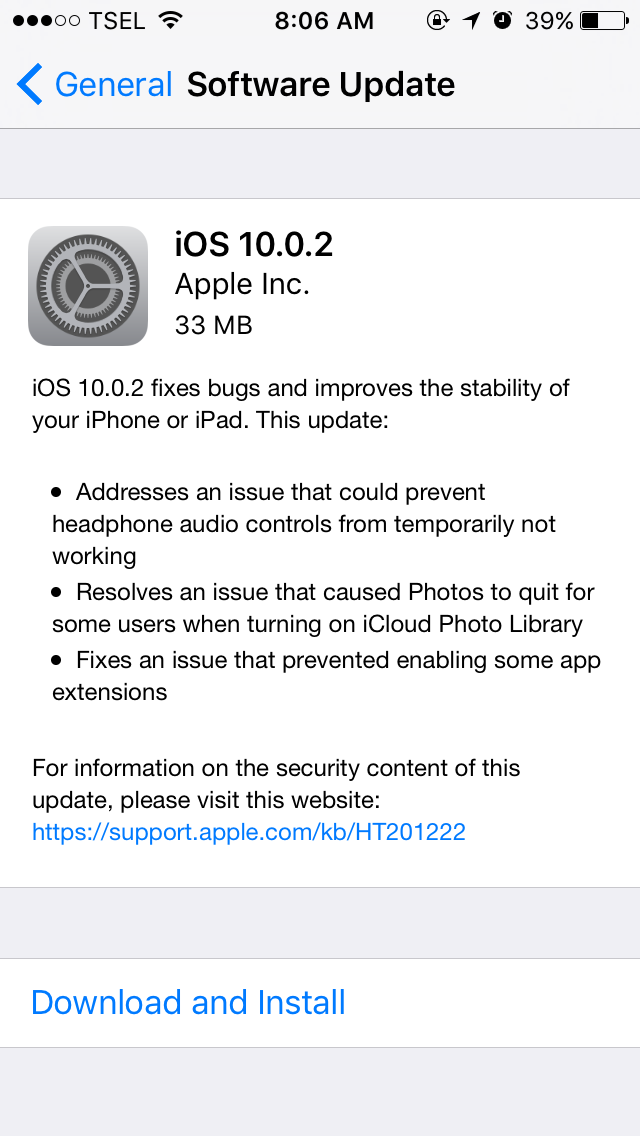Tap the iOS 10.0.2 heading
640x1136 pixels.
click(x=254, y=245)
